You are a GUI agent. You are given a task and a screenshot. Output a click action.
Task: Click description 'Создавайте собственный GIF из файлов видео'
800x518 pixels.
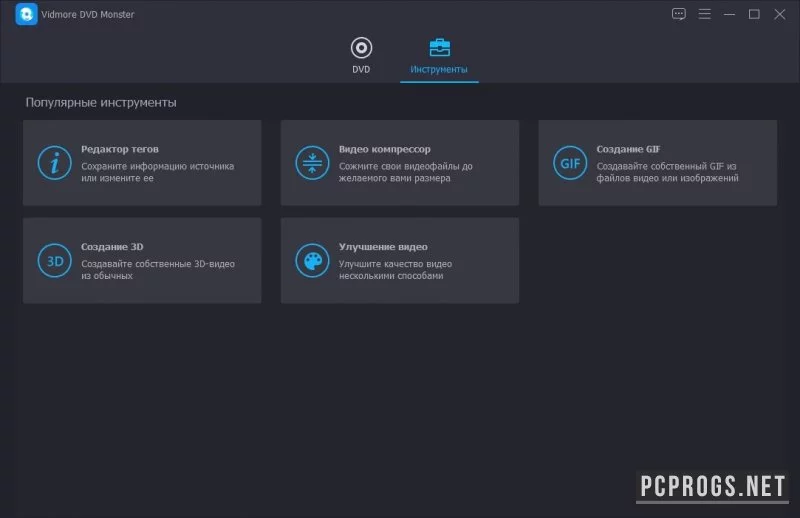[x=667, y=172]
